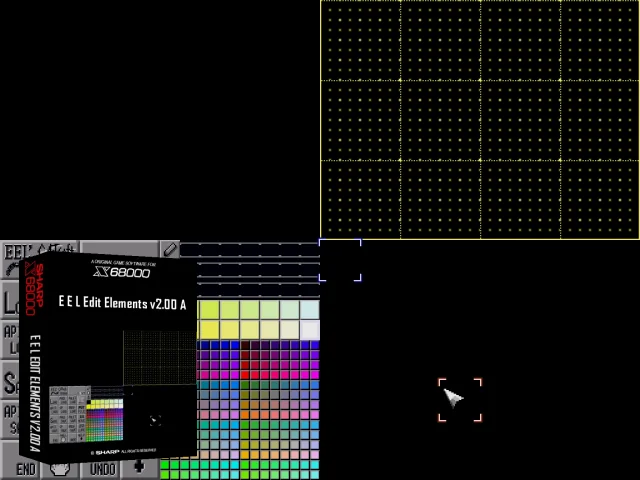This screenshot has width=640, height=480.
Task: Click the blank gray field left of pencil icon
Action: pyautogui.click(x=120, y=249)
